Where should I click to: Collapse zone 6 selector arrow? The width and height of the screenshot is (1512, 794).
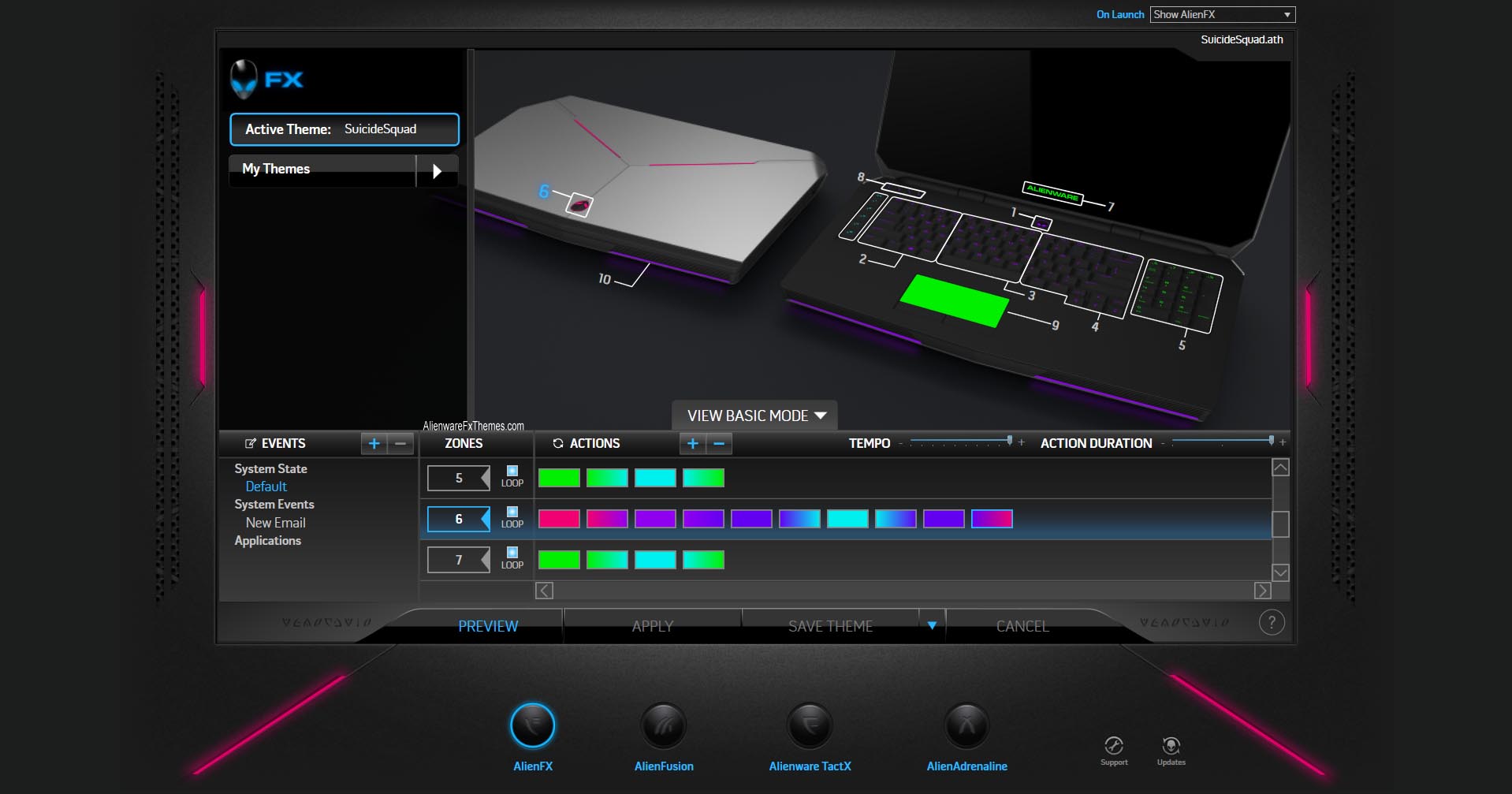486,519
